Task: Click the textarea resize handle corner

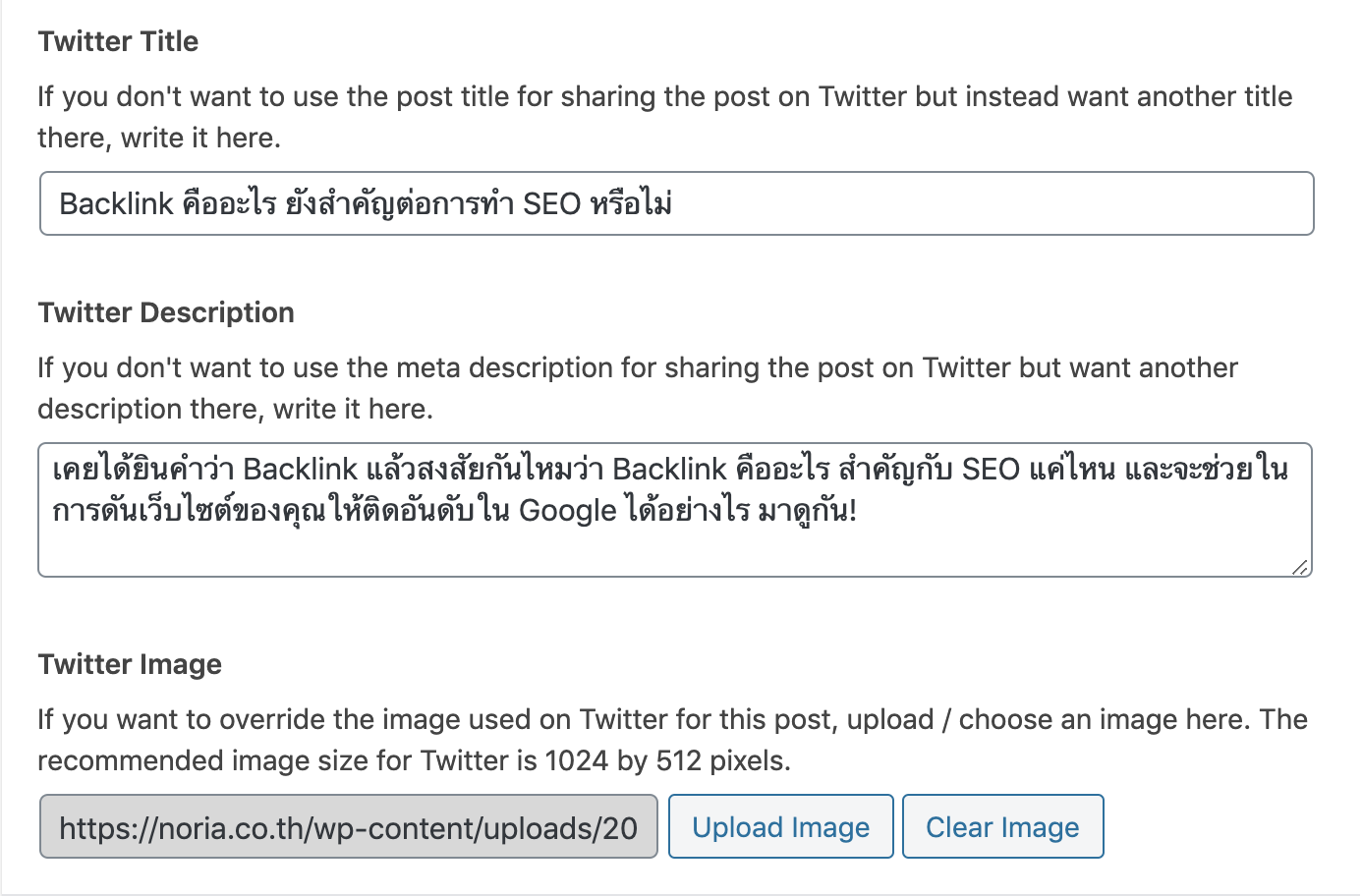Action: tap(1300, 566)
